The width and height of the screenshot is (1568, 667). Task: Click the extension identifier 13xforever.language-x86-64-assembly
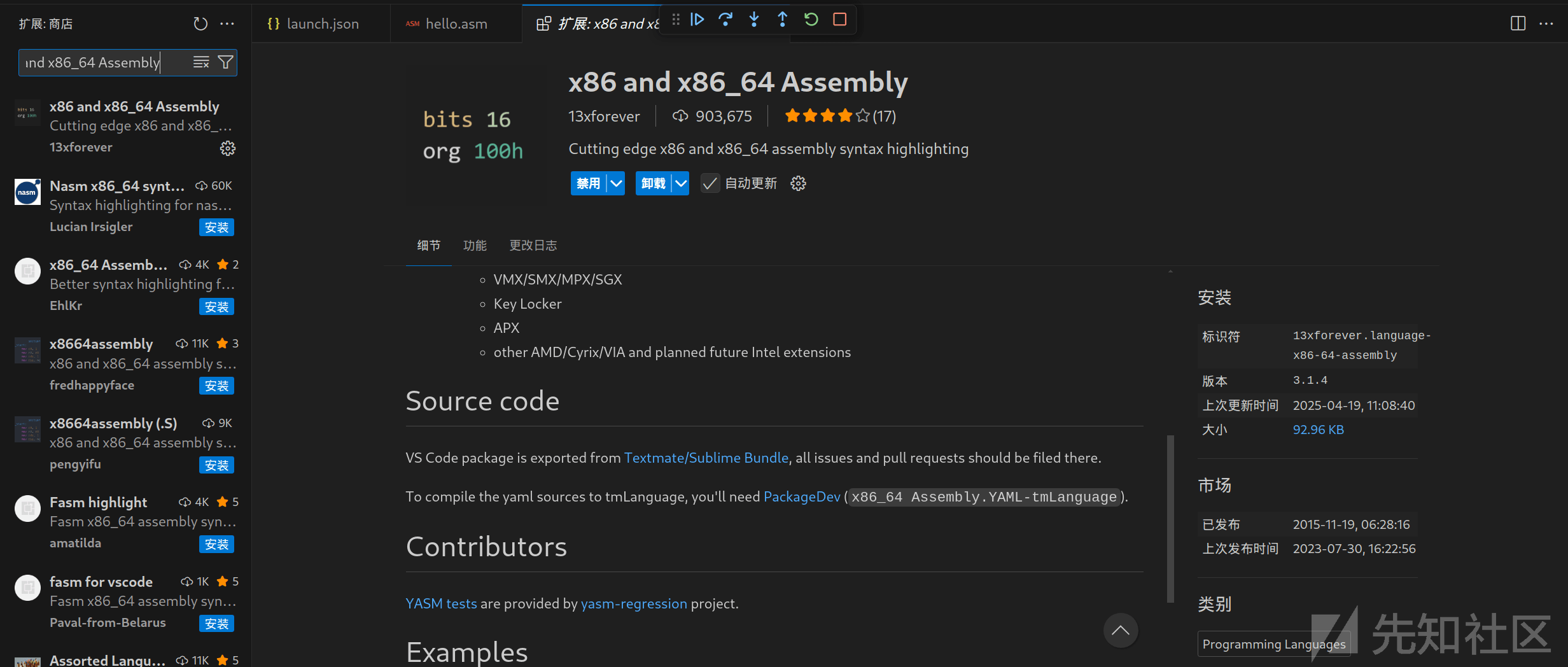click(1361, 345)
